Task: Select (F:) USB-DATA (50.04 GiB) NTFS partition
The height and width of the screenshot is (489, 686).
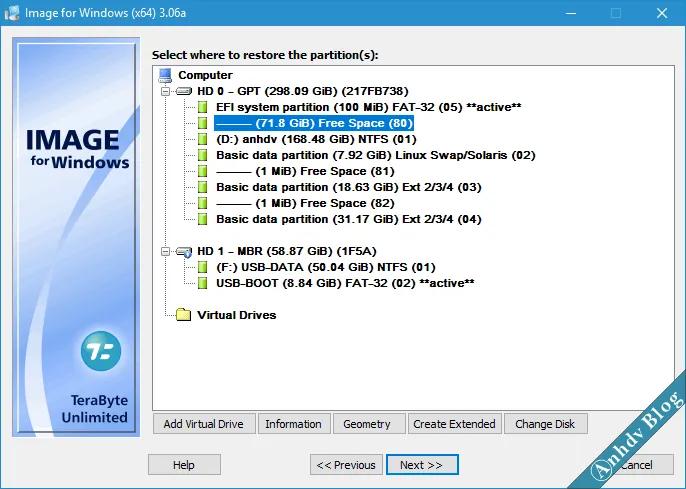Action: 326,267
